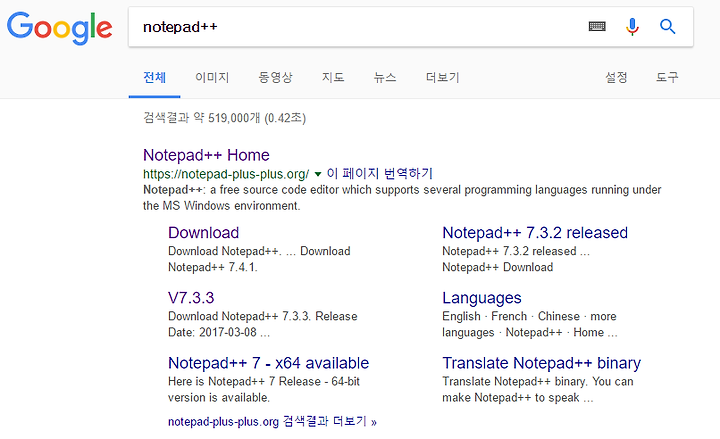Open Translate Notepad++ binary link
This screenshot has height=439, width=720.
[541, 363]
